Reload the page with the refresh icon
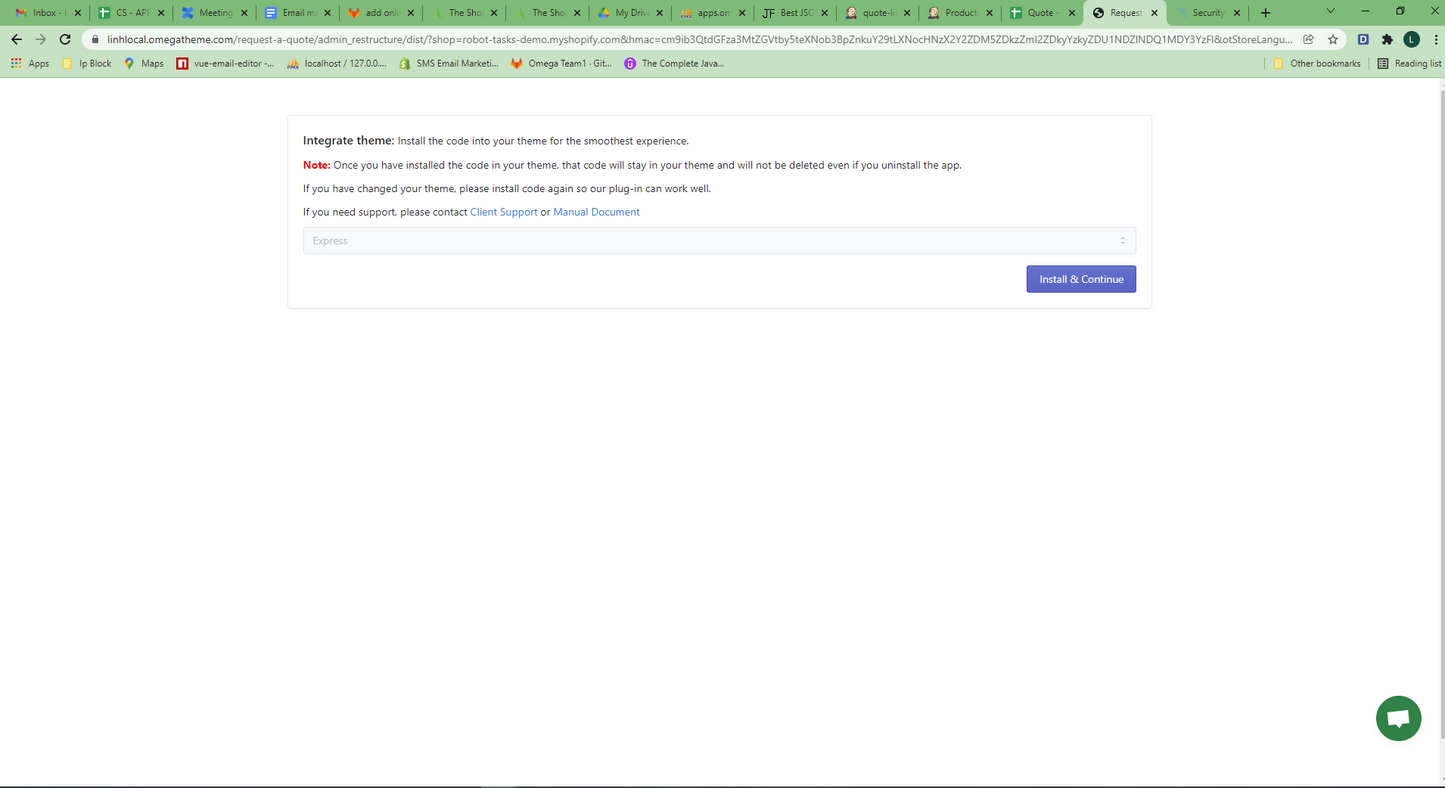The image size is (1445, 788). [x=65, y=39]
